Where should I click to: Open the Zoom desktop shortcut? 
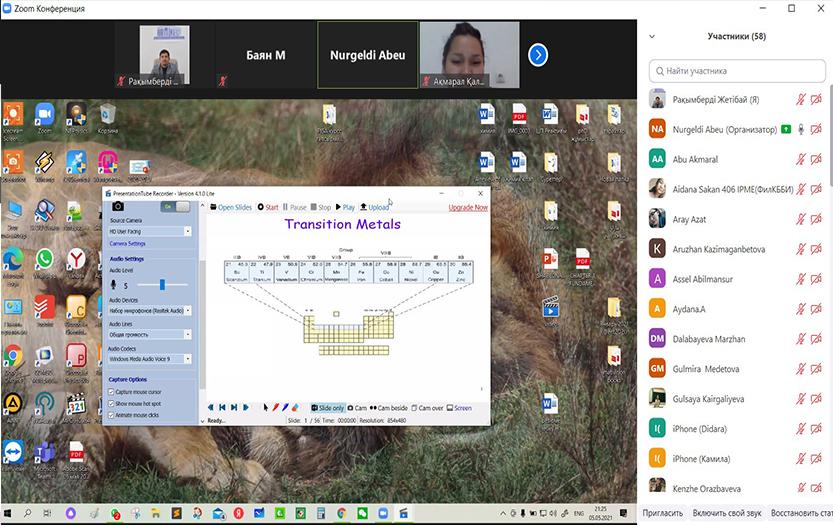(45, 119)
